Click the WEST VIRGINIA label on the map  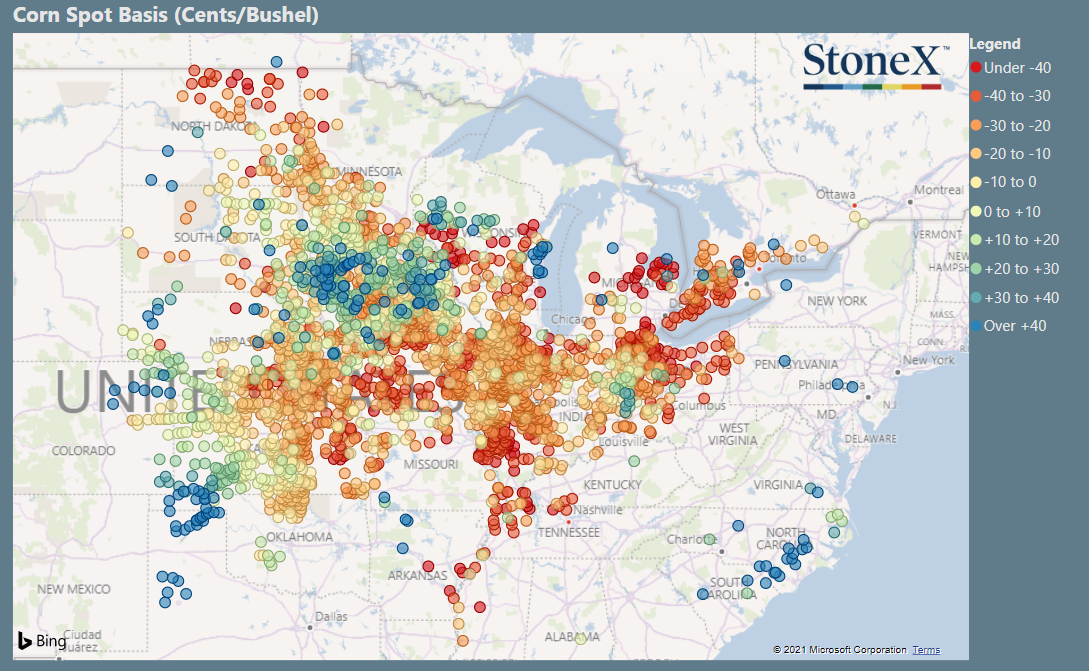pyautogui.click(x=733, y=434)
